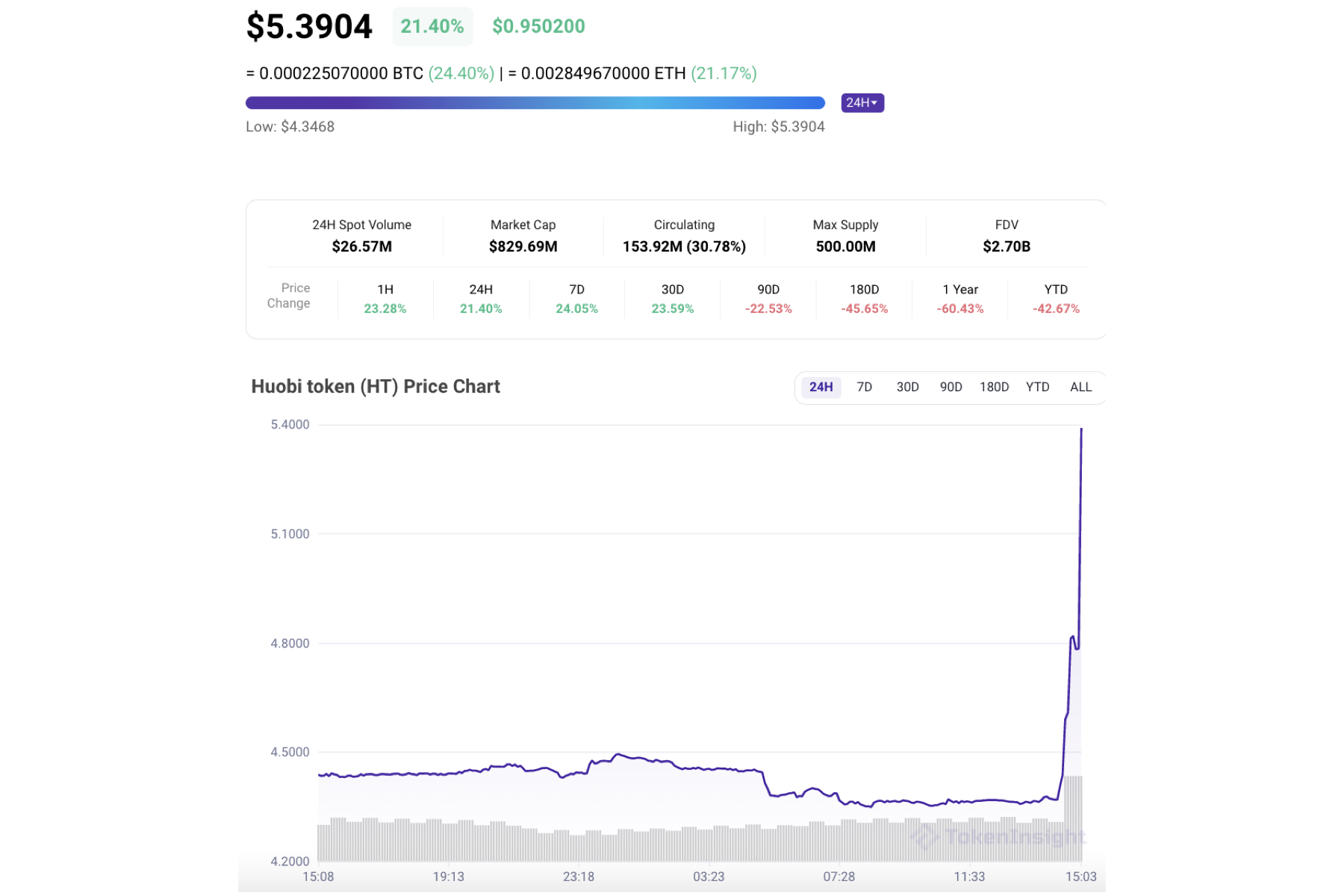Click the Huobi token (HT) chart title

coord(376,387)
